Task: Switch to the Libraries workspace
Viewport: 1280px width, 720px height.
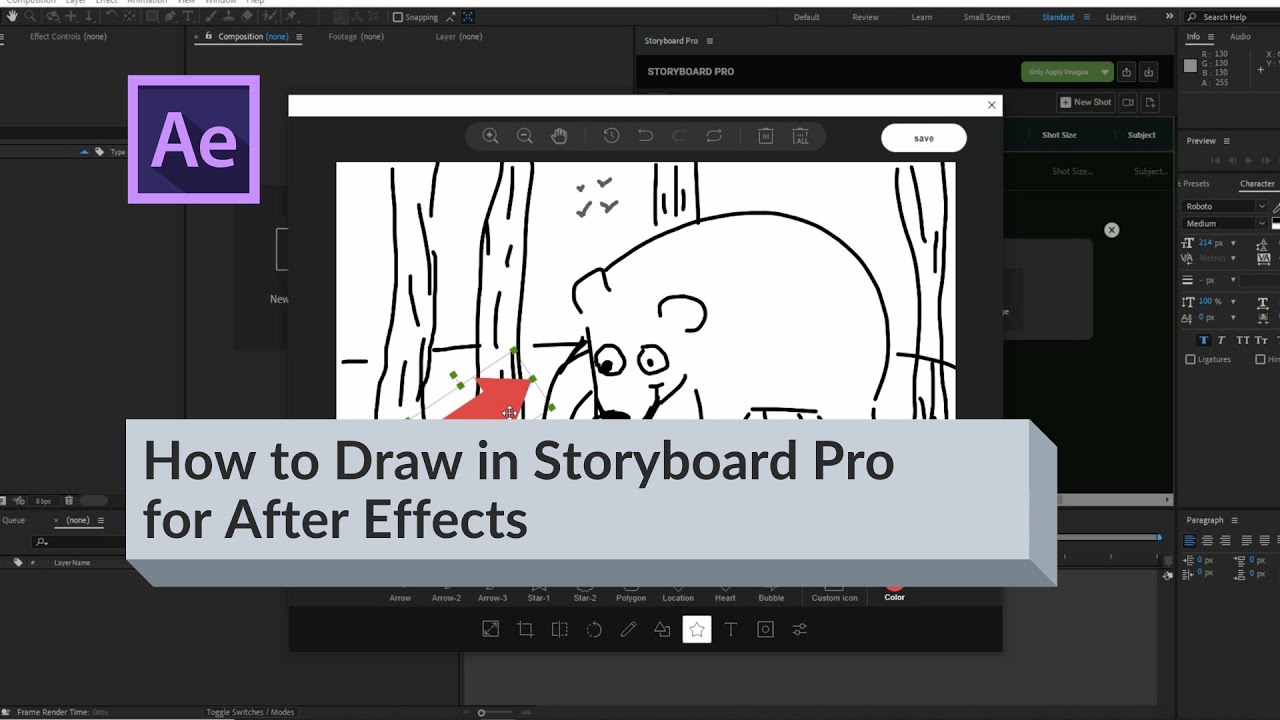Action: click(x=1121, y=17)
